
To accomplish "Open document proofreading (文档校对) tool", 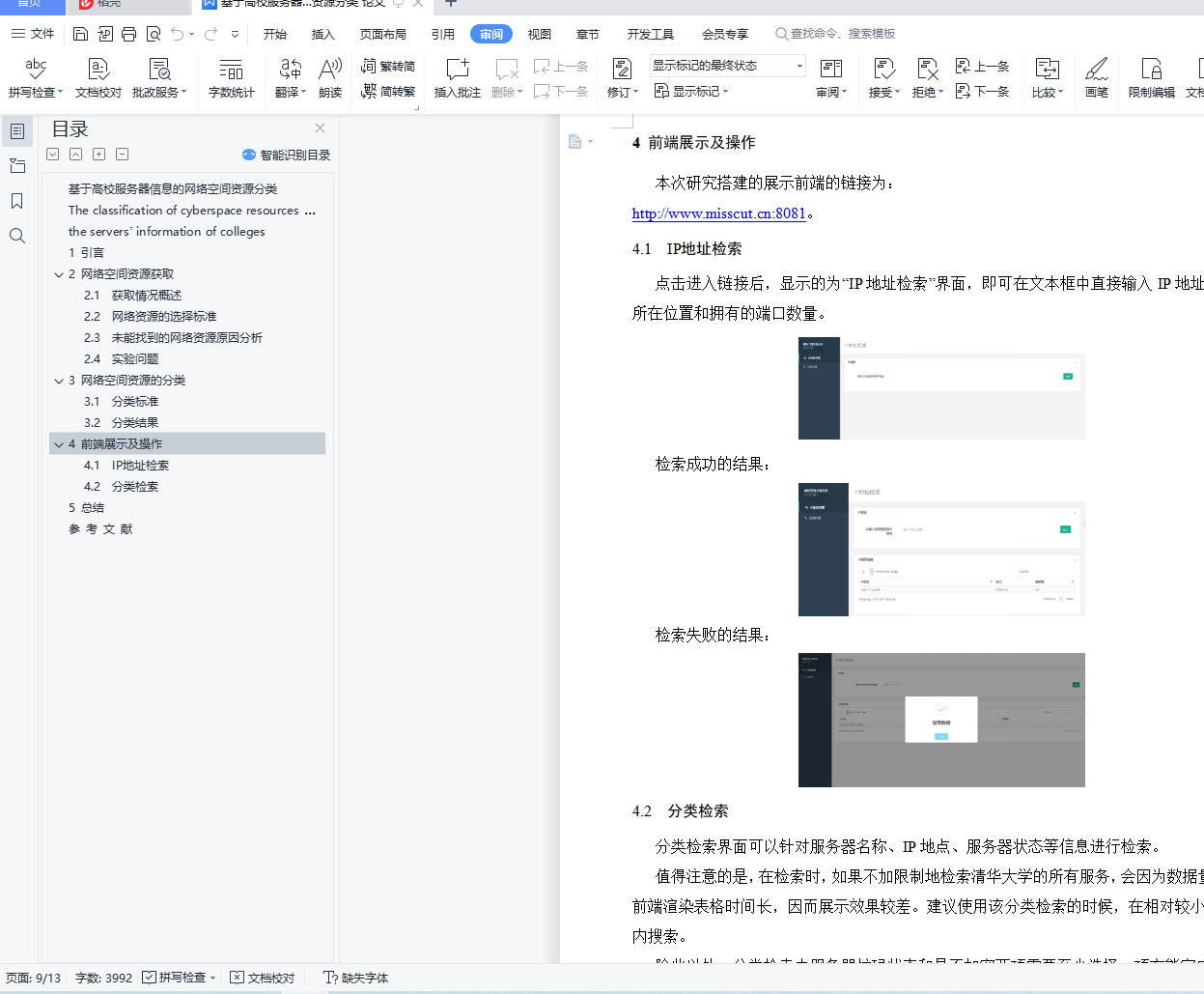I will (x=98, y=78).
